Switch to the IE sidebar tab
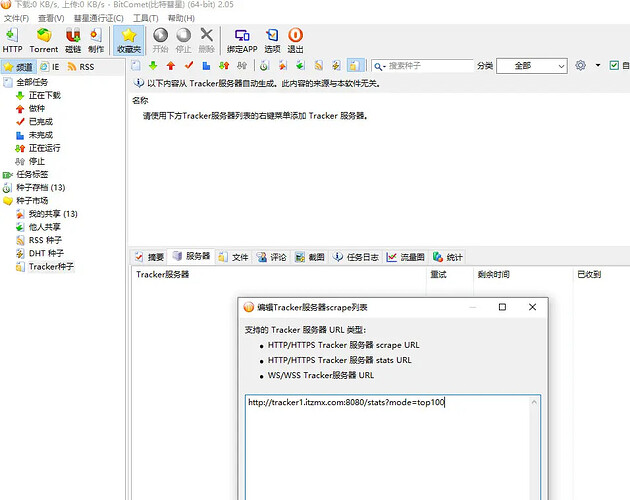The image size is (630, 500). click(50, 67)
